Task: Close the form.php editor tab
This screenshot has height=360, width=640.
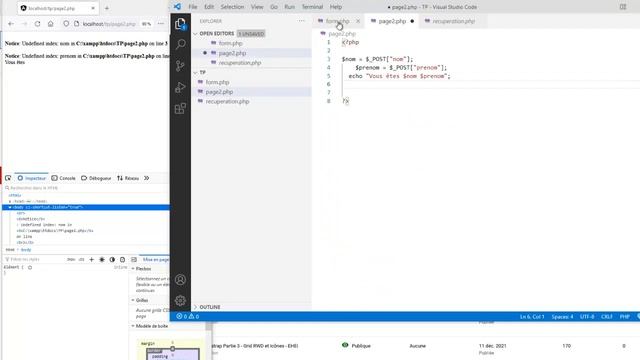Action: click(358, 21)
